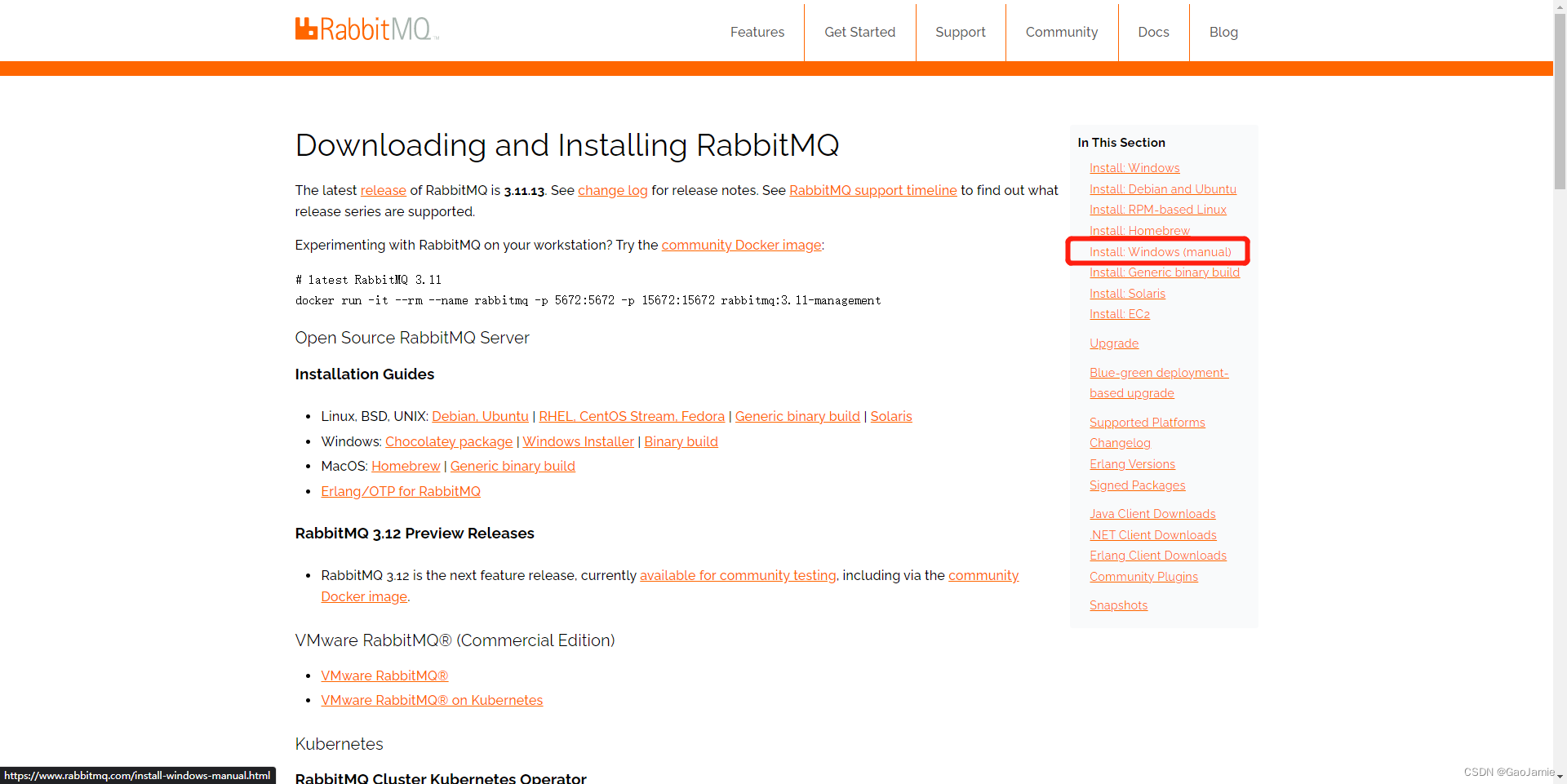Select sidebar Install: Solaris link
Viewport: 1567px width, 784px height.
click(1127, 294)
